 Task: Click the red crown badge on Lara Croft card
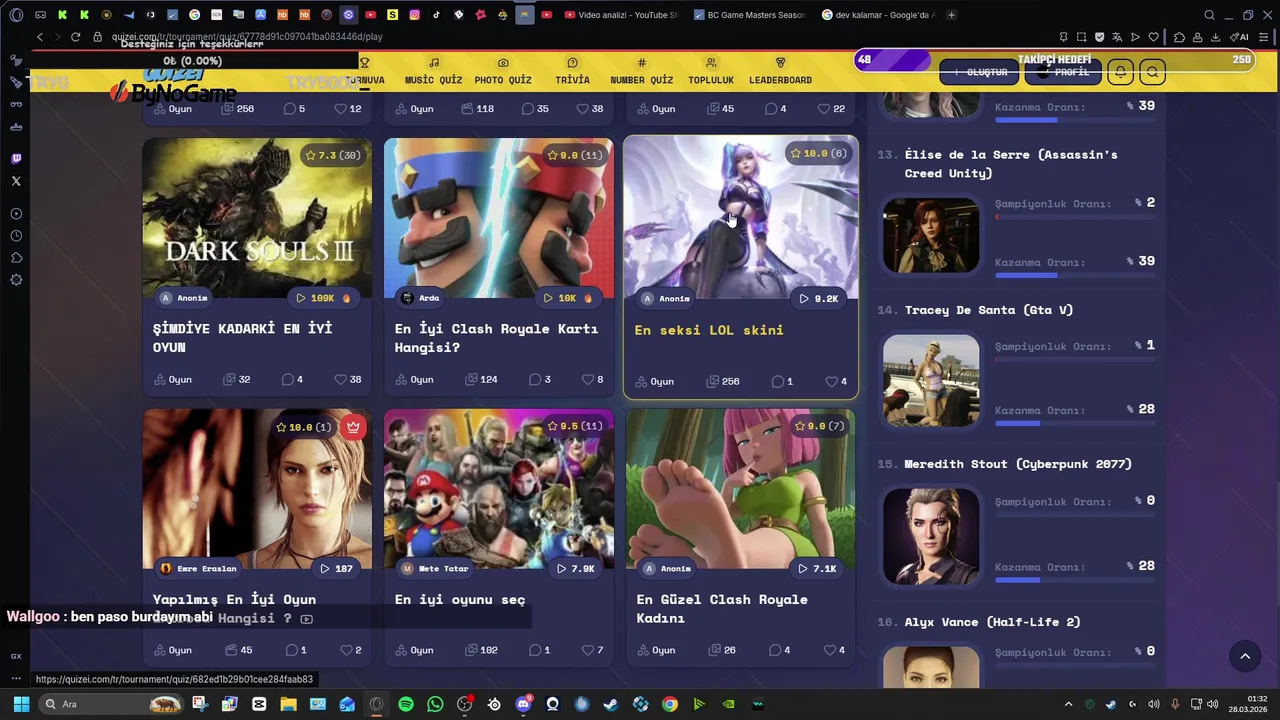pos(353,427)
